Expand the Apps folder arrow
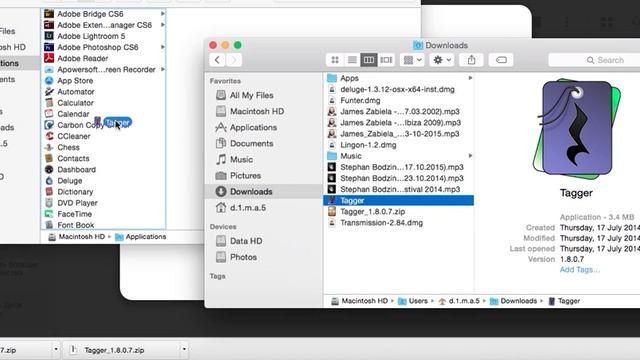Screen dimensions: 640x360 [470, 78]
